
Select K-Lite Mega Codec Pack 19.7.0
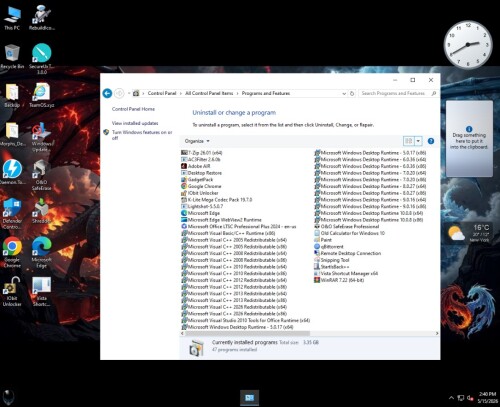tap(217, 200)
